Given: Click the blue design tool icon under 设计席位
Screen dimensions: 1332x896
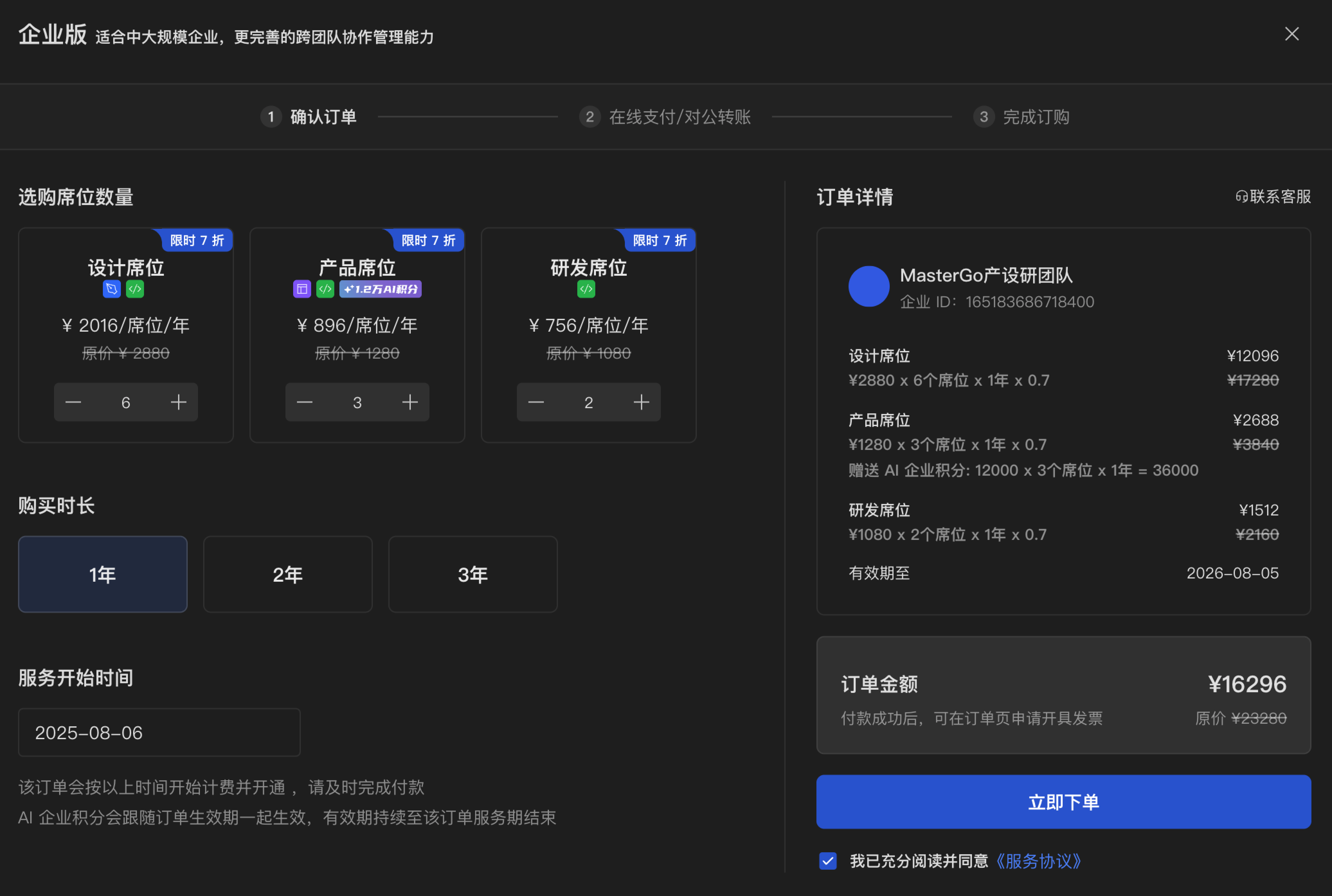Looking at the screenshot, I should 112,289.
